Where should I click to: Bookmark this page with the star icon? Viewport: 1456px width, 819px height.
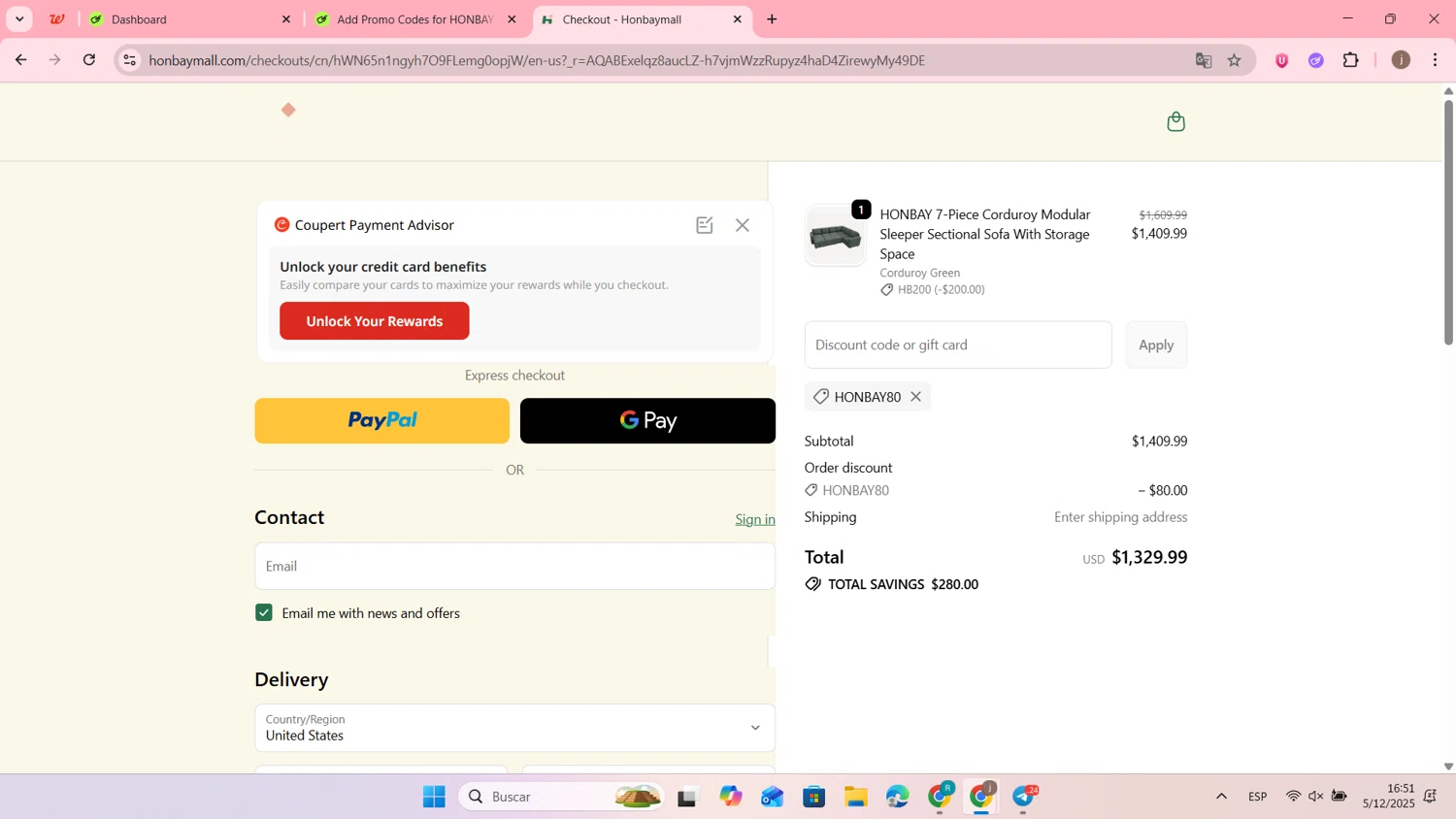pyautogui.click(x=1235, y=60)
